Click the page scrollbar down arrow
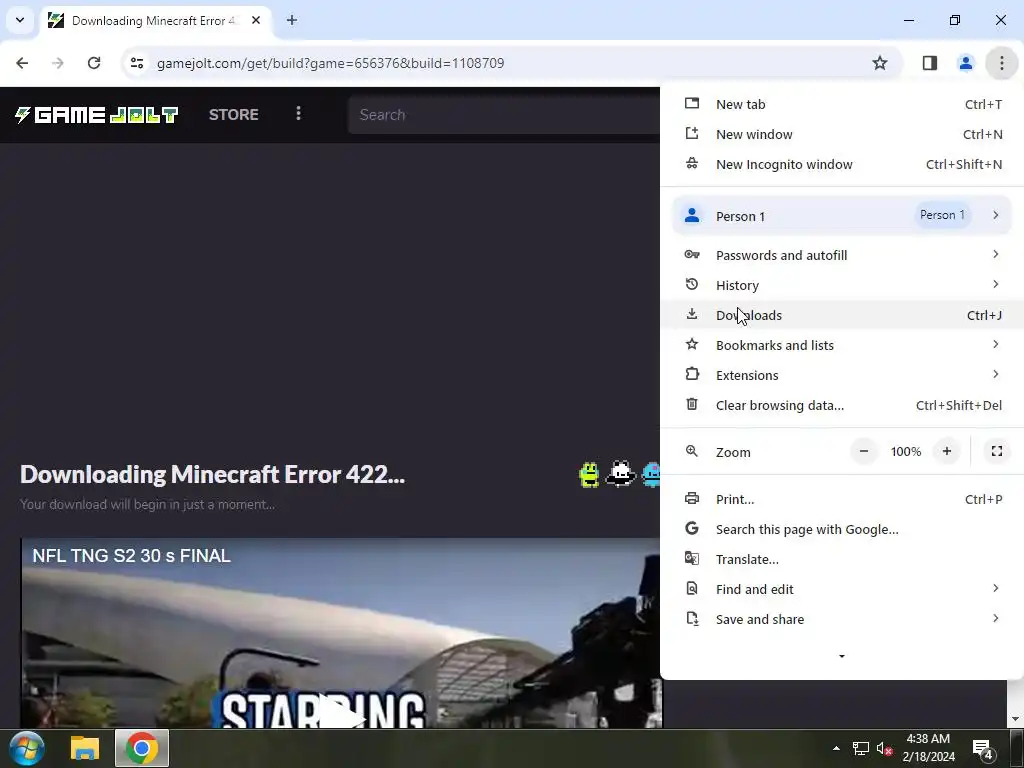 click(x=1016, y=720)
